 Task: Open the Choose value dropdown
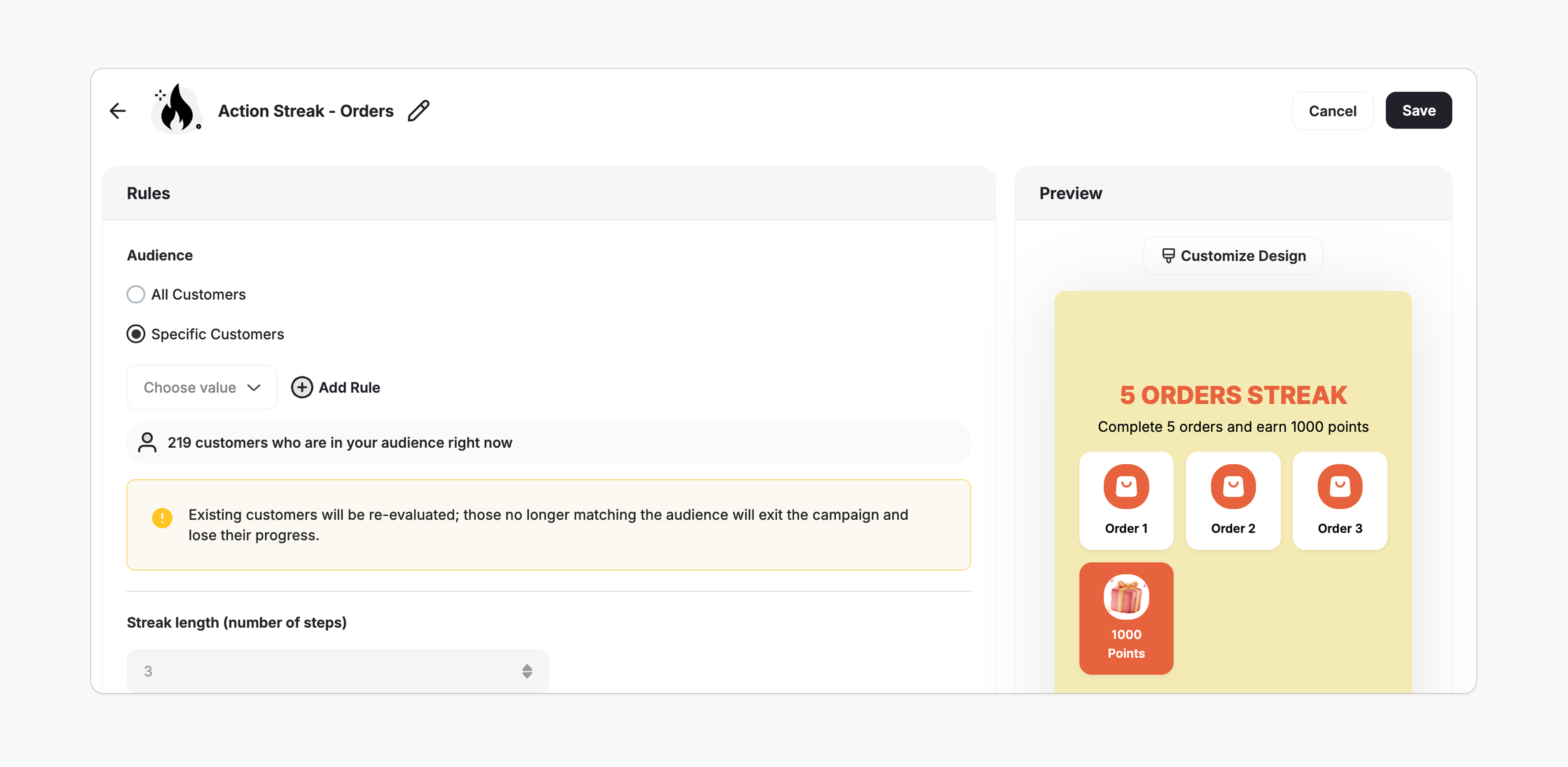[201, 387]
